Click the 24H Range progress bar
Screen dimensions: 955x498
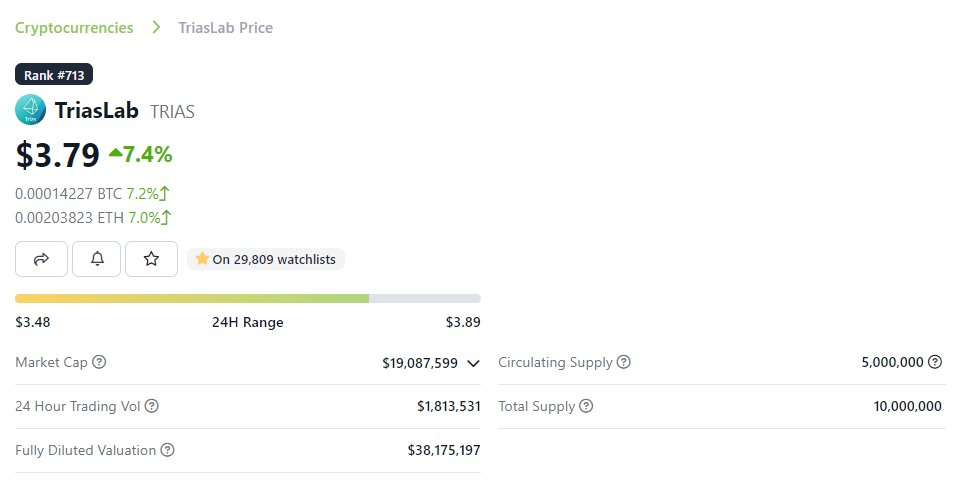(247, 298)
